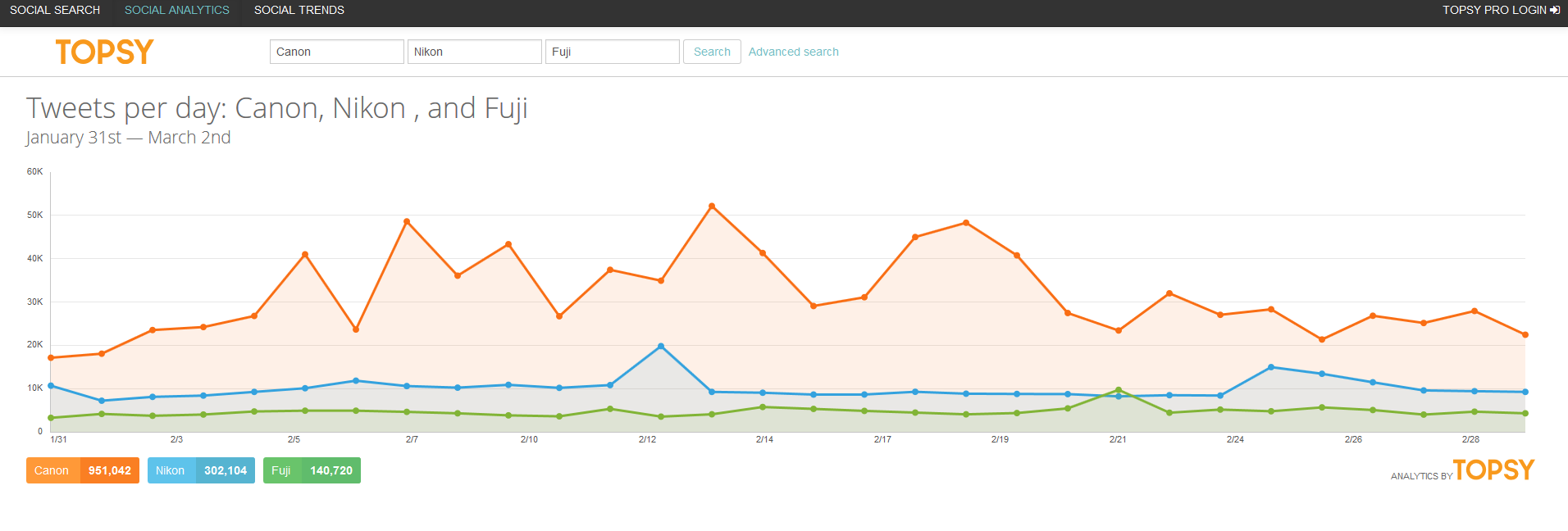This screenshot has height=531, width=1568.
Task: Go to the Social Trends tab
Action: click(x=299, y=10)
